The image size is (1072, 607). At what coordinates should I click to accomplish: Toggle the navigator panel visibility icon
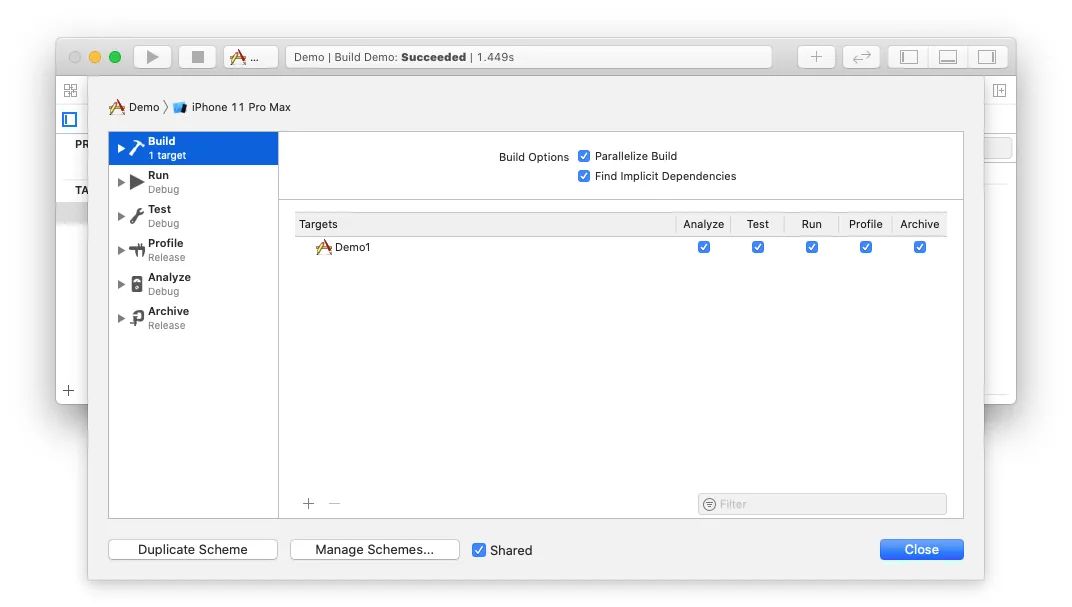[x=909, y=57]
